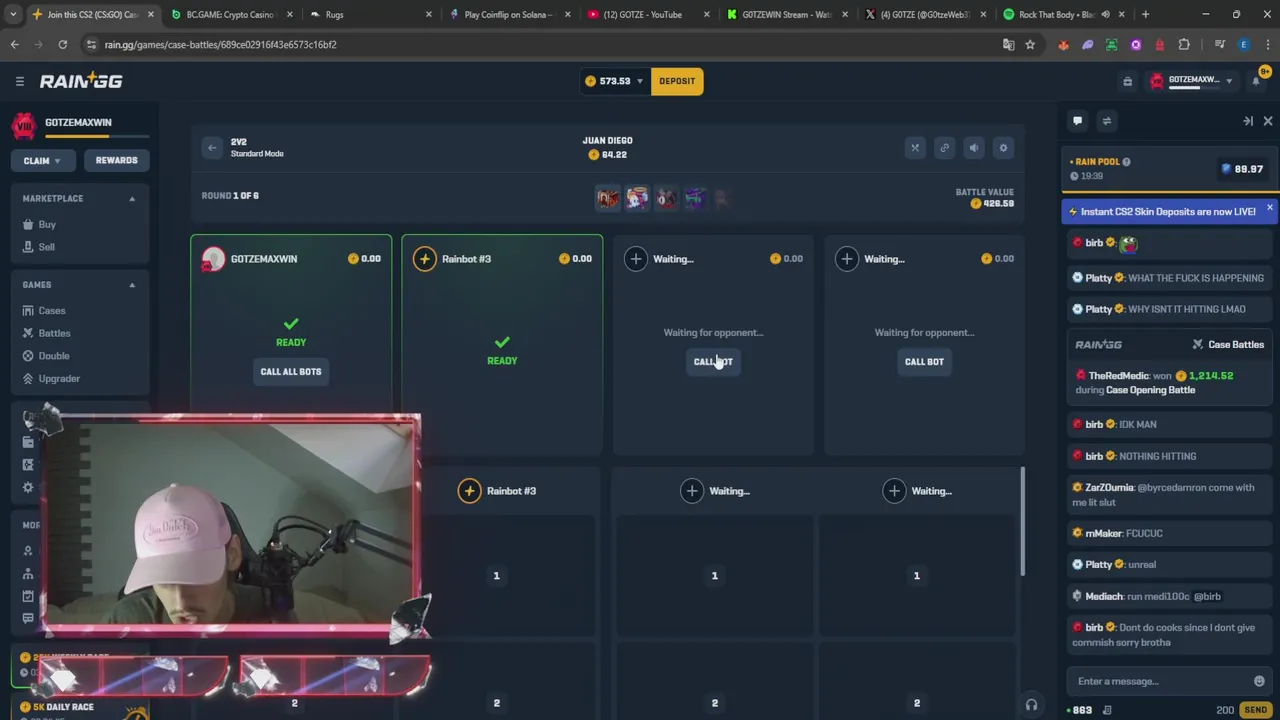This screenshot has width=1280, height=720.
Task: Click the Case Opening Battle link in chat
Action: point(1150,390)
